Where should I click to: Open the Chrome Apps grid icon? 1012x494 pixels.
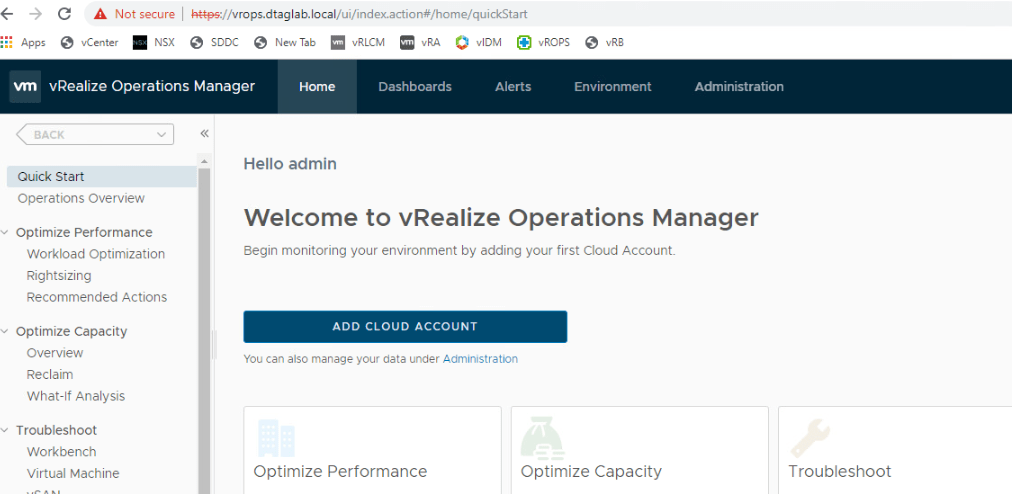pyautogui.click(x=7, y=42)
